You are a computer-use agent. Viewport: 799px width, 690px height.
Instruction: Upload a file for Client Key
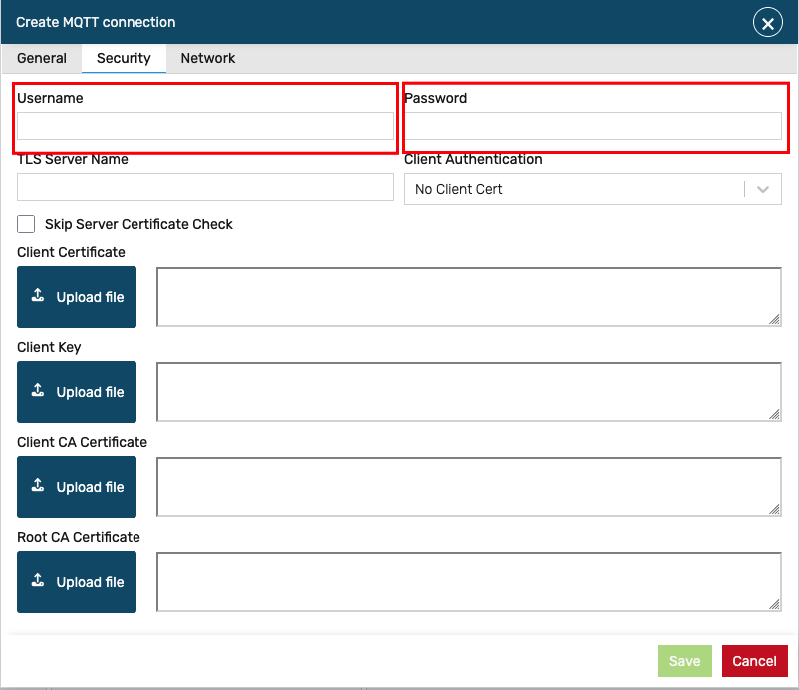tap(76, 392)
